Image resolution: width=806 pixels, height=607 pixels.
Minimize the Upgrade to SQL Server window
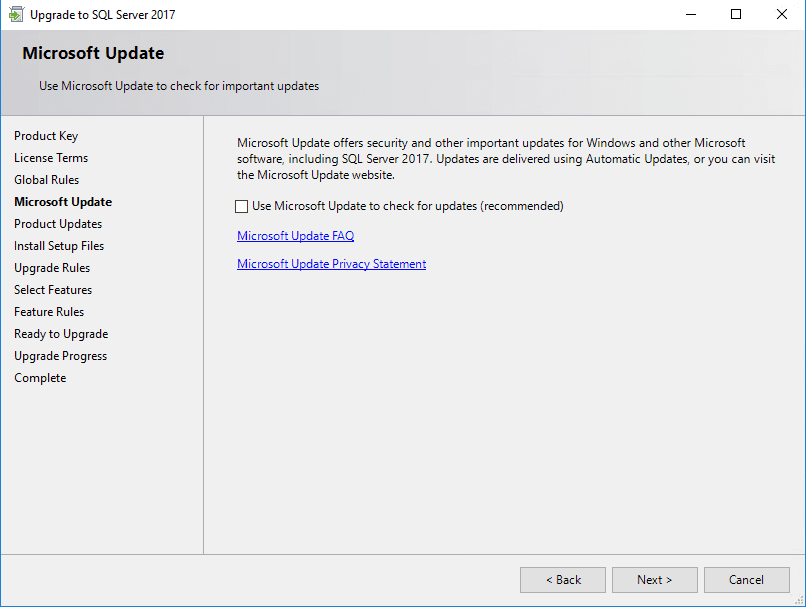[690, 15]
